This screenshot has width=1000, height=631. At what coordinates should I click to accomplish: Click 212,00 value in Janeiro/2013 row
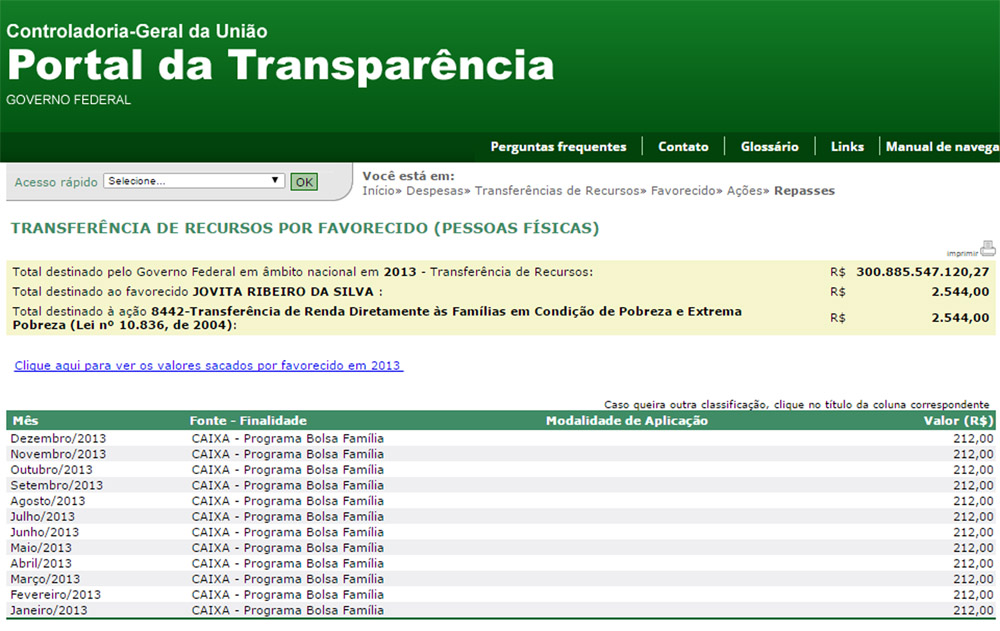[973, 611]
